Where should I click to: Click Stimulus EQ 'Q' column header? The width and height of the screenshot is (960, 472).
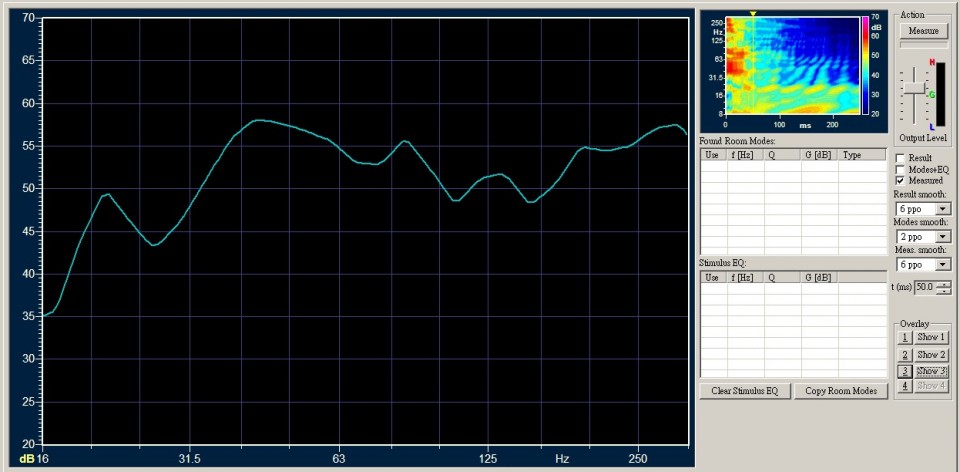pyautogui.click(x=783, y=277)
